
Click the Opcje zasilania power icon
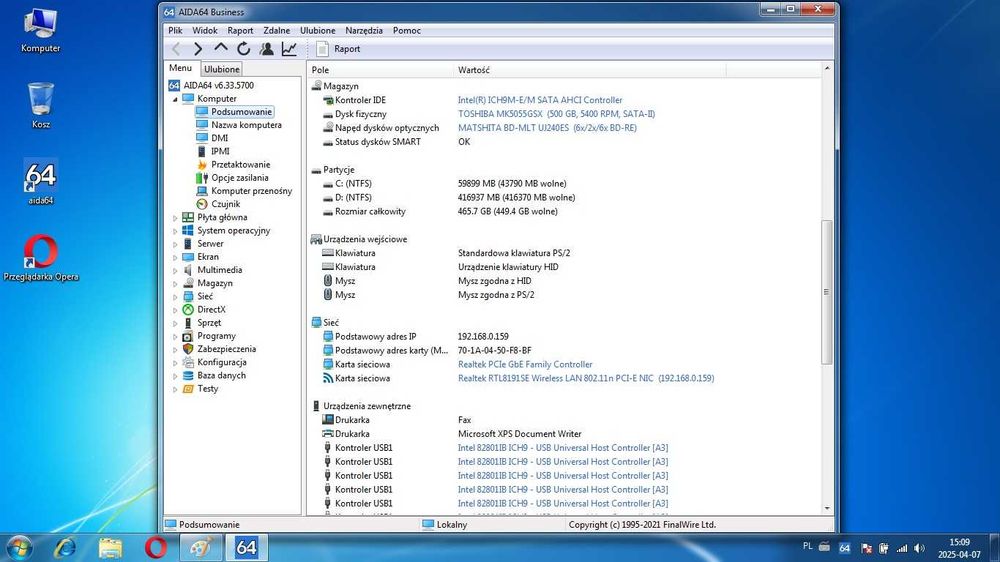coord(202,178)
